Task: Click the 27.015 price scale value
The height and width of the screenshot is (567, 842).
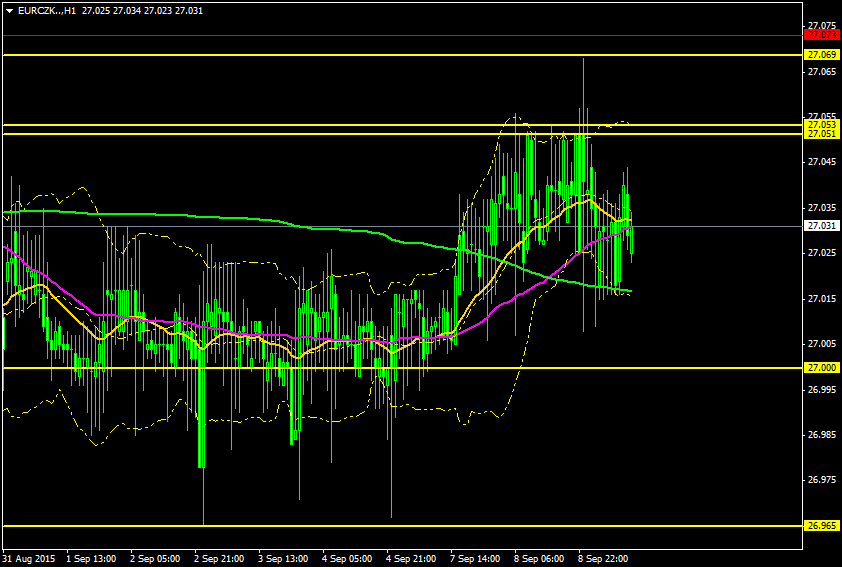Action: (x=822, y=299)
